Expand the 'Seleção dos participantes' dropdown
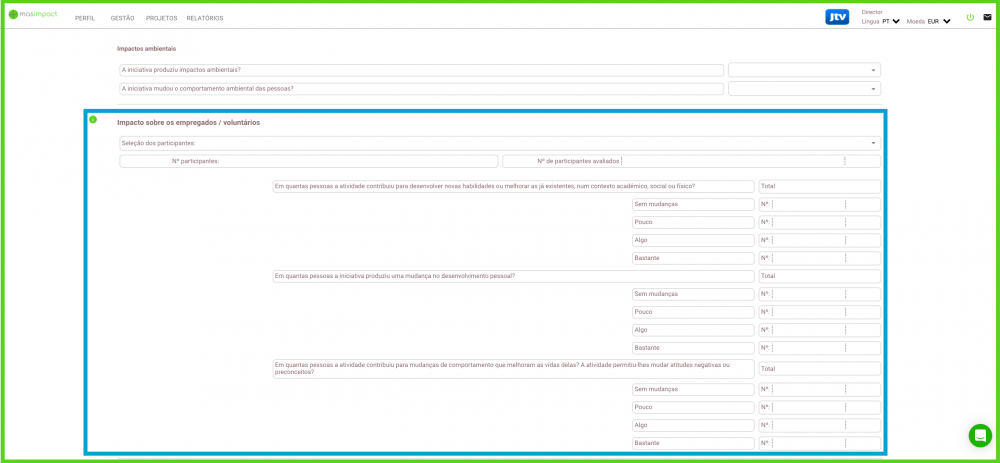Image resolution: width=1000 pixels, height=463 pixels. pos(499,143)
